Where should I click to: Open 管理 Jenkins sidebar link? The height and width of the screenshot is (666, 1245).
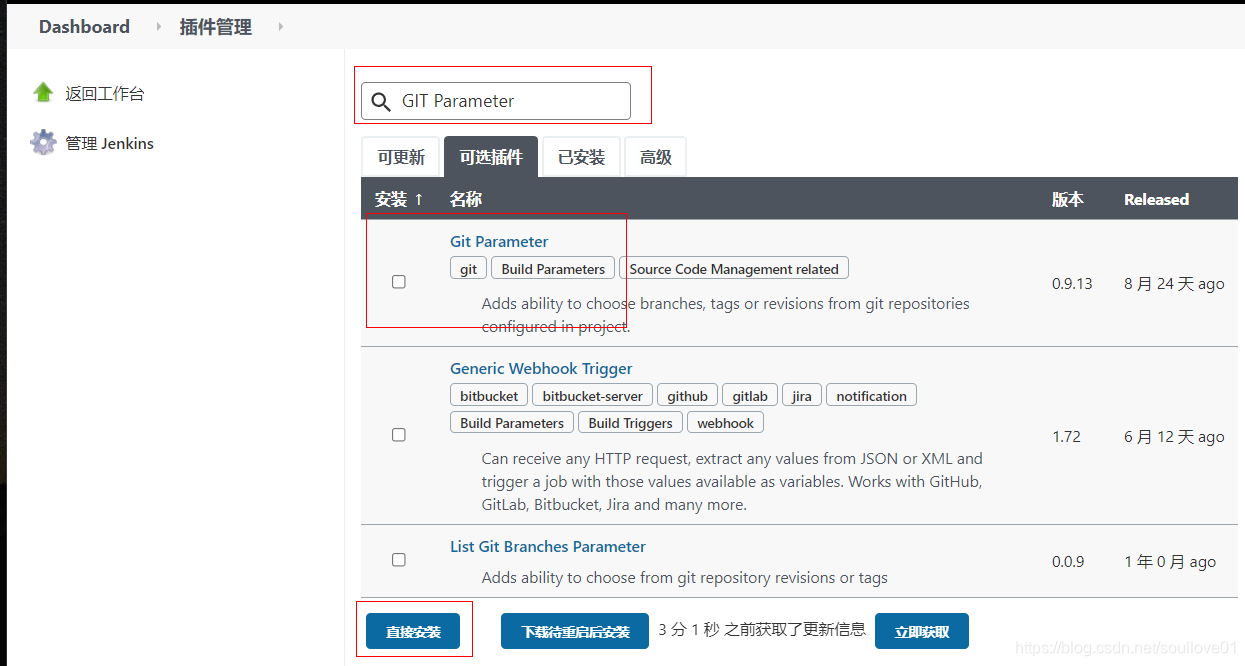[x=110, y=143]
